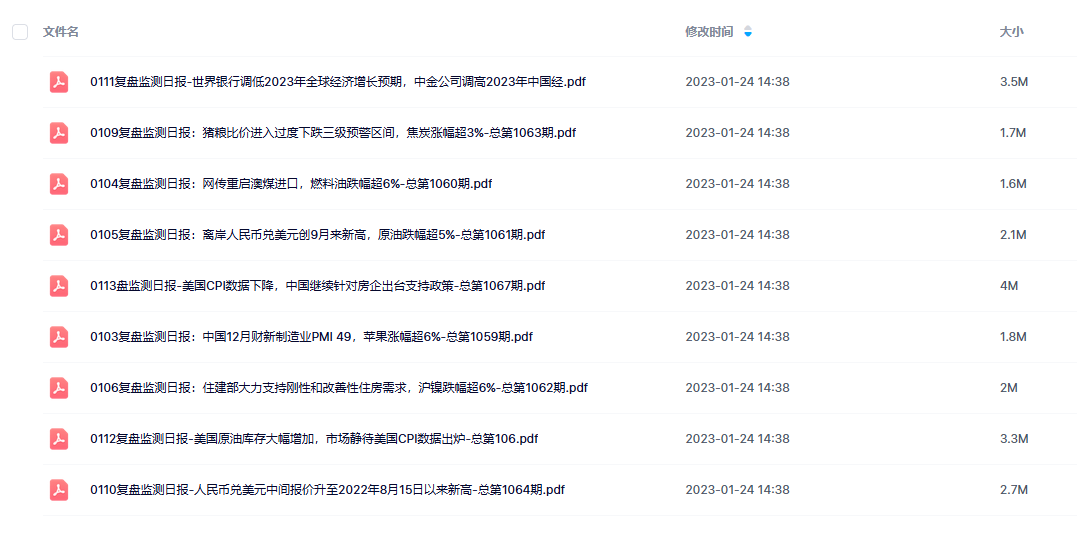Click the 1.7M size value

click(1013, 132)
